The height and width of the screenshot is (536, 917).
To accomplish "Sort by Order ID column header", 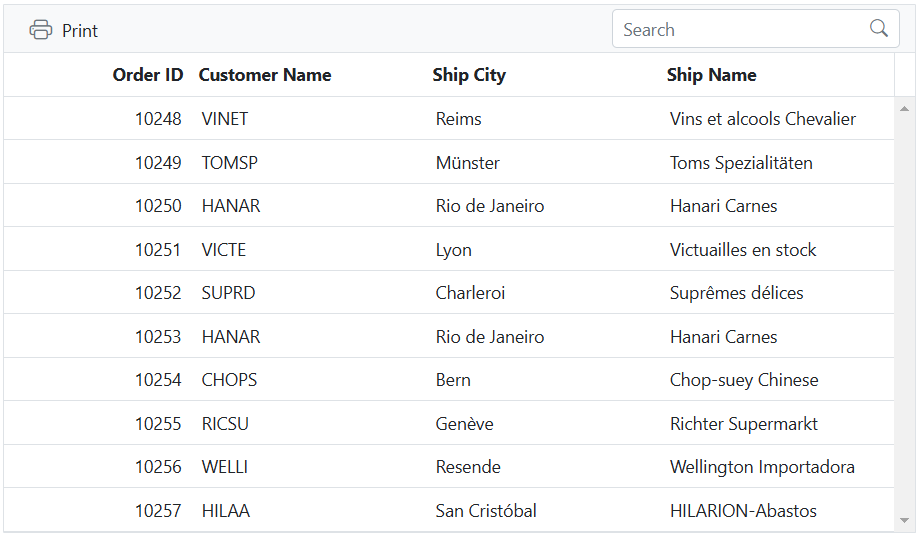I will tap(148, 75).
